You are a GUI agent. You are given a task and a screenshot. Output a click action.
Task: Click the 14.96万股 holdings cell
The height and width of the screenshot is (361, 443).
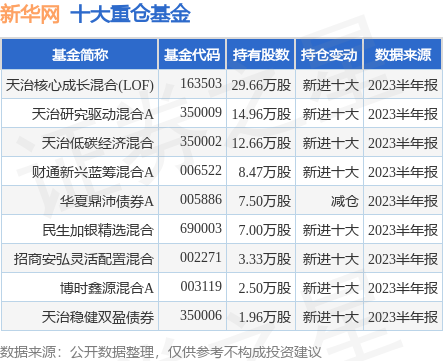pos(261,114)
